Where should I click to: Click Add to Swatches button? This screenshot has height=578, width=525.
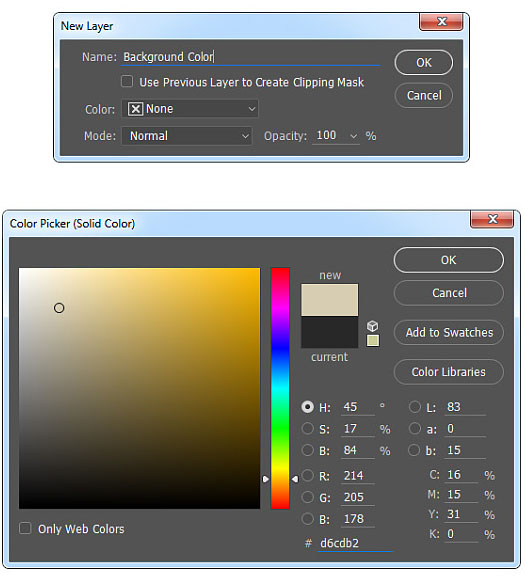[x=449, y=332]
